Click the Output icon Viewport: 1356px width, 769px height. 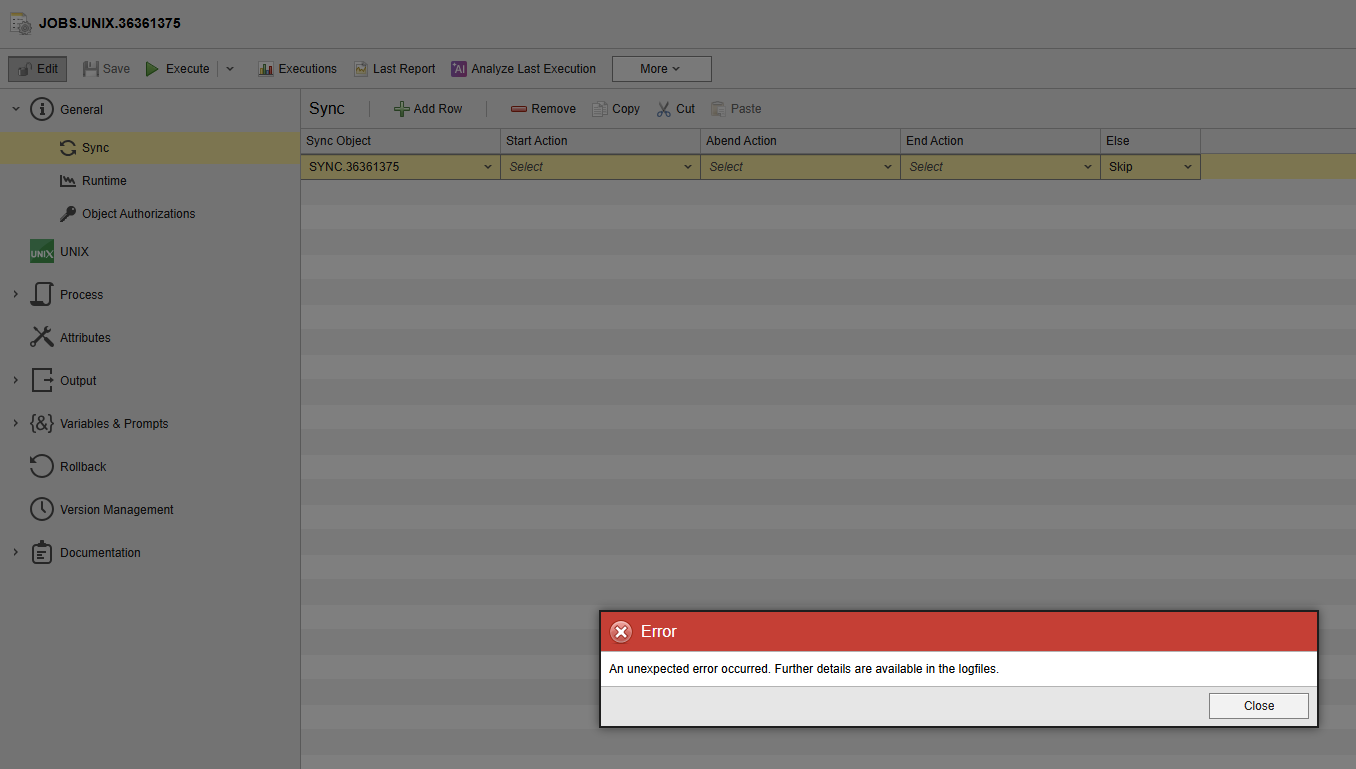[x=41, y=380]
